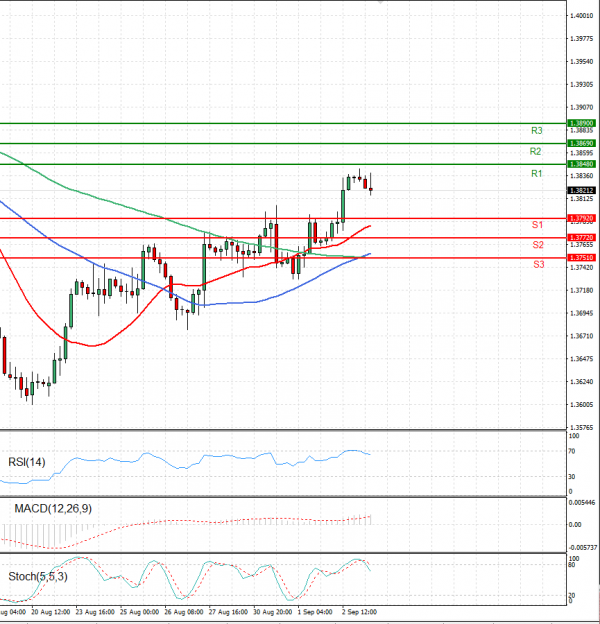The image size is (600, 624).
Task: Select the current price tag 1.38212
Action: tap(581, 191)
